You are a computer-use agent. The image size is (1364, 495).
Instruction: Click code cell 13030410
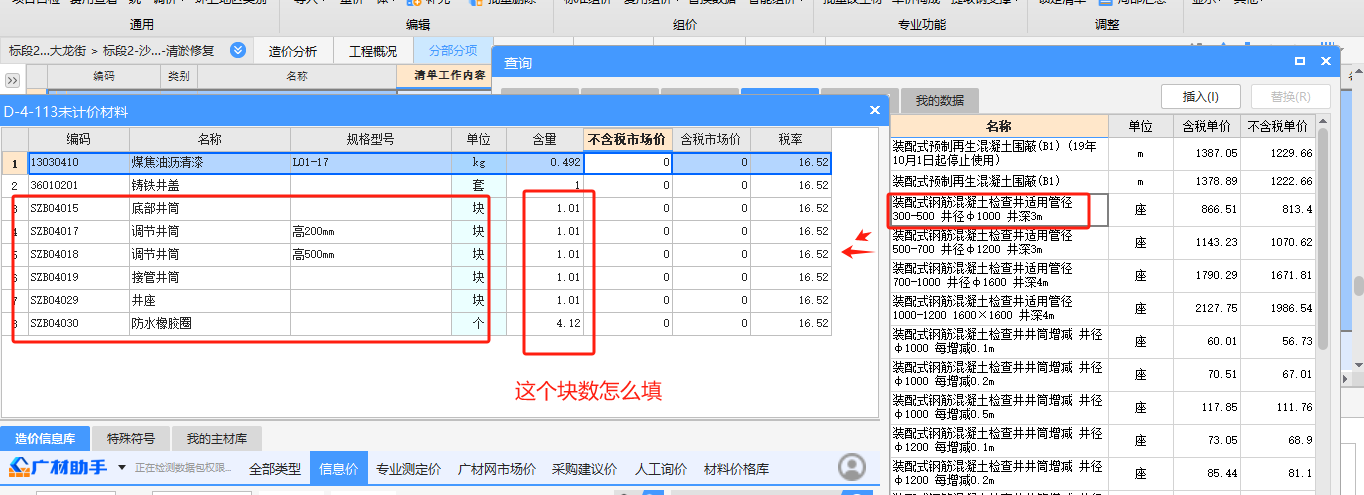click(79, 162)
